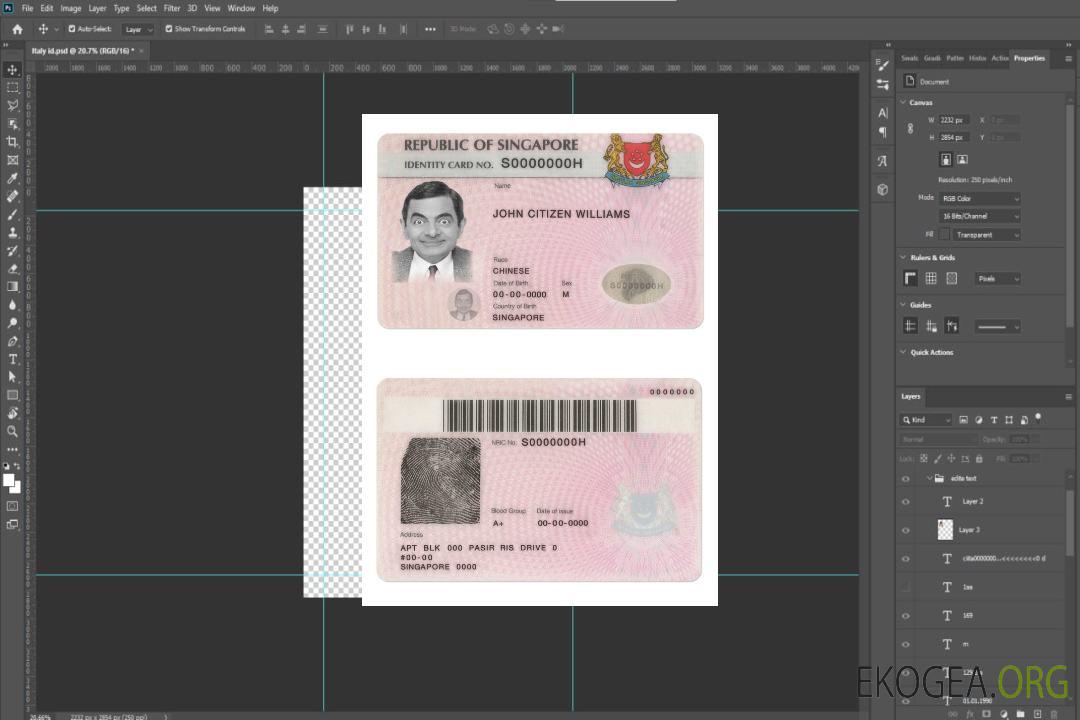Image resolution: width=1080 pixels, height=720 pixels.
Task: Click the Home icon in options bar
Action: tap(17, 29)
